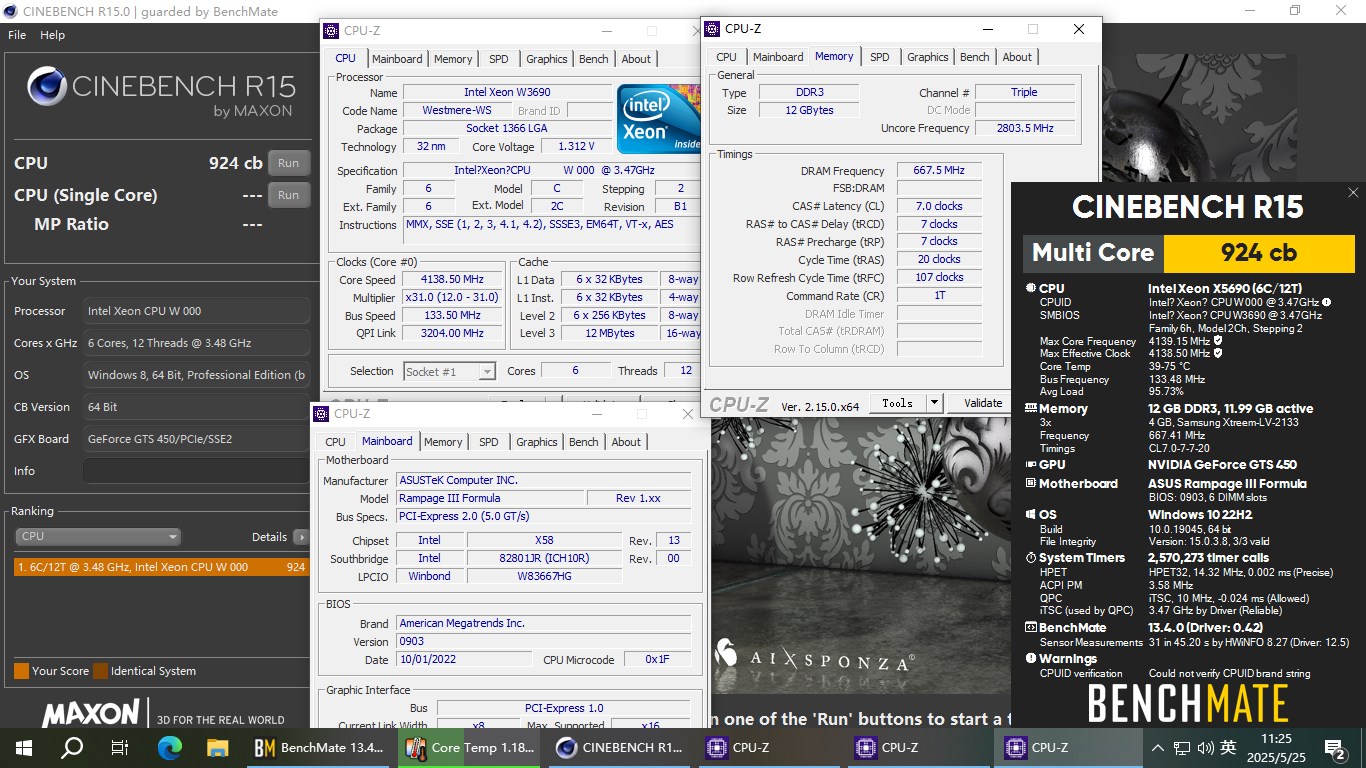
Task: Open SPD tab in CPU-Z processor window
Action: click(499, 59)
